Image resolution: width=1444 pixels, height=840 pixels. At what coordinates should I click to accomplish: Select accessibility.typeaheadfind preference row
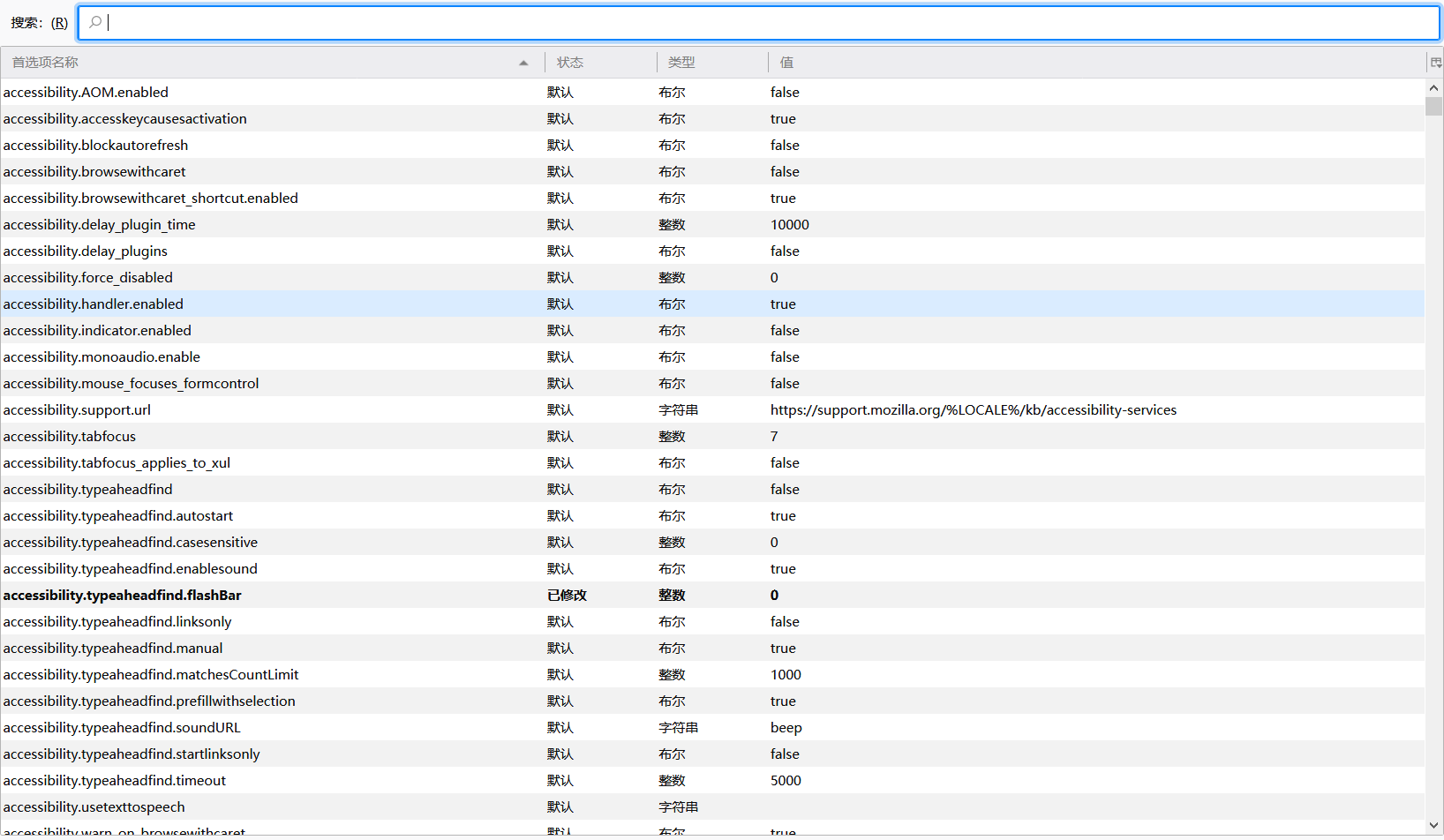pos(712,489)
